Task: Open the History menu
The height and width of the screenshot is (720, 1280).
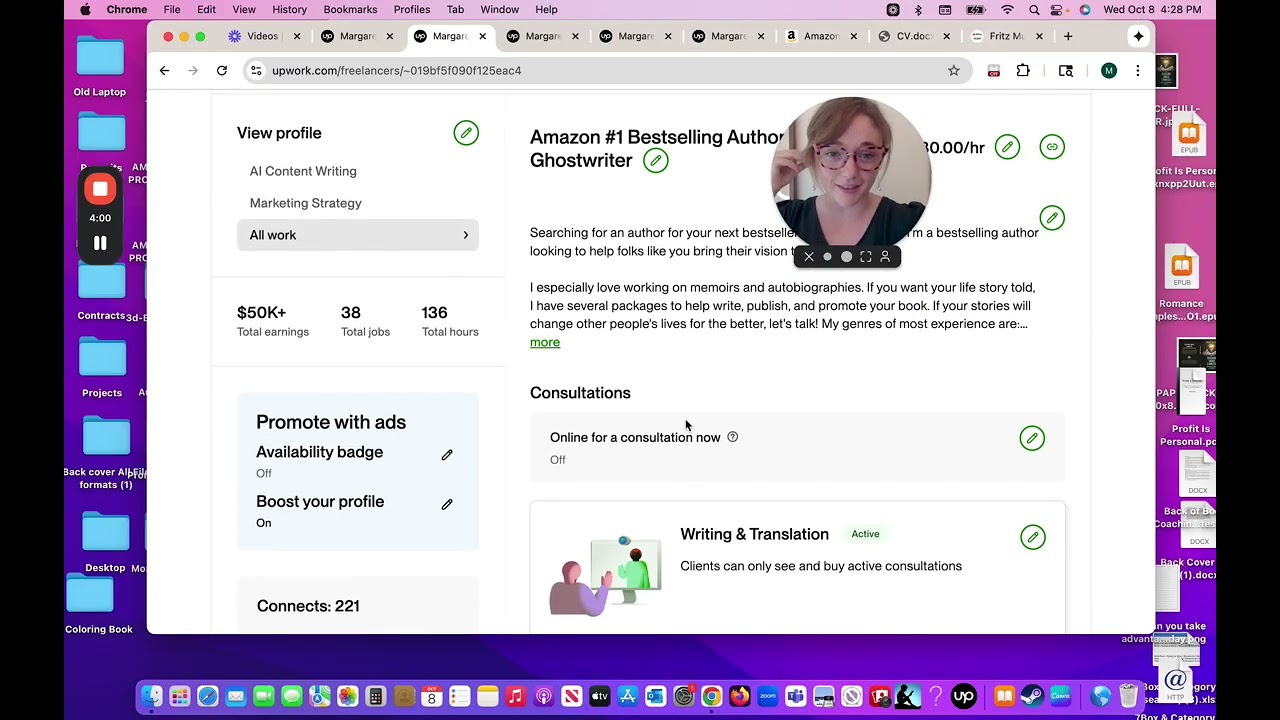Action: tap(289, 10)
